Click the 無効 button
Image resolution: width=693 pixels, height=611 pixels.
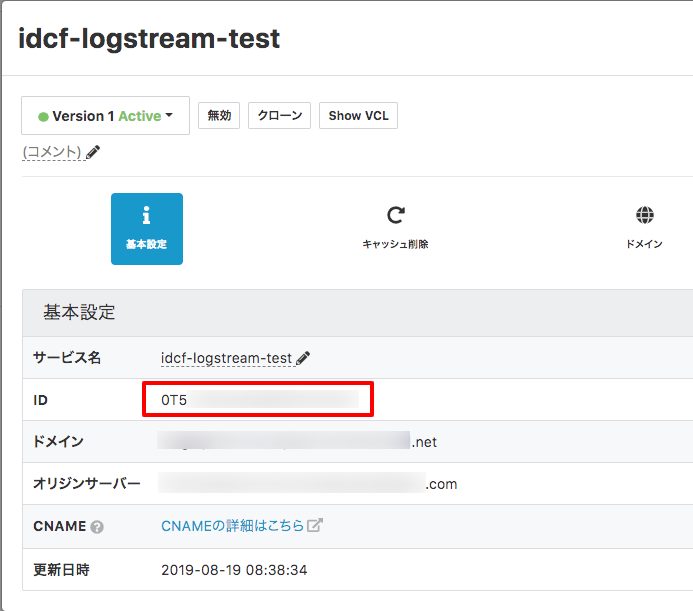(x=218, y=116)
